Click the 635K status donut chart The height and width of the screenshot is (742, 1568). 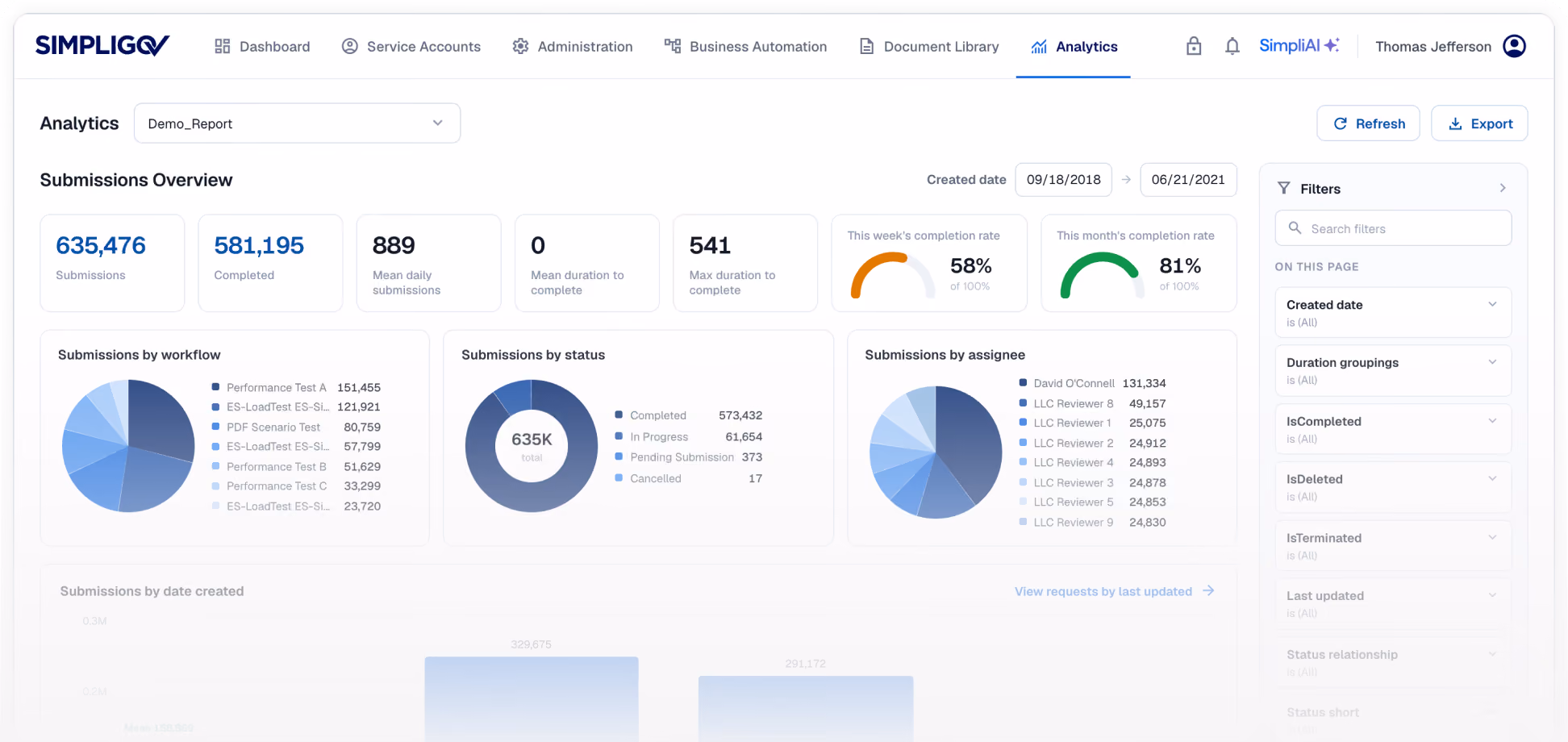(x=532, y=446)
